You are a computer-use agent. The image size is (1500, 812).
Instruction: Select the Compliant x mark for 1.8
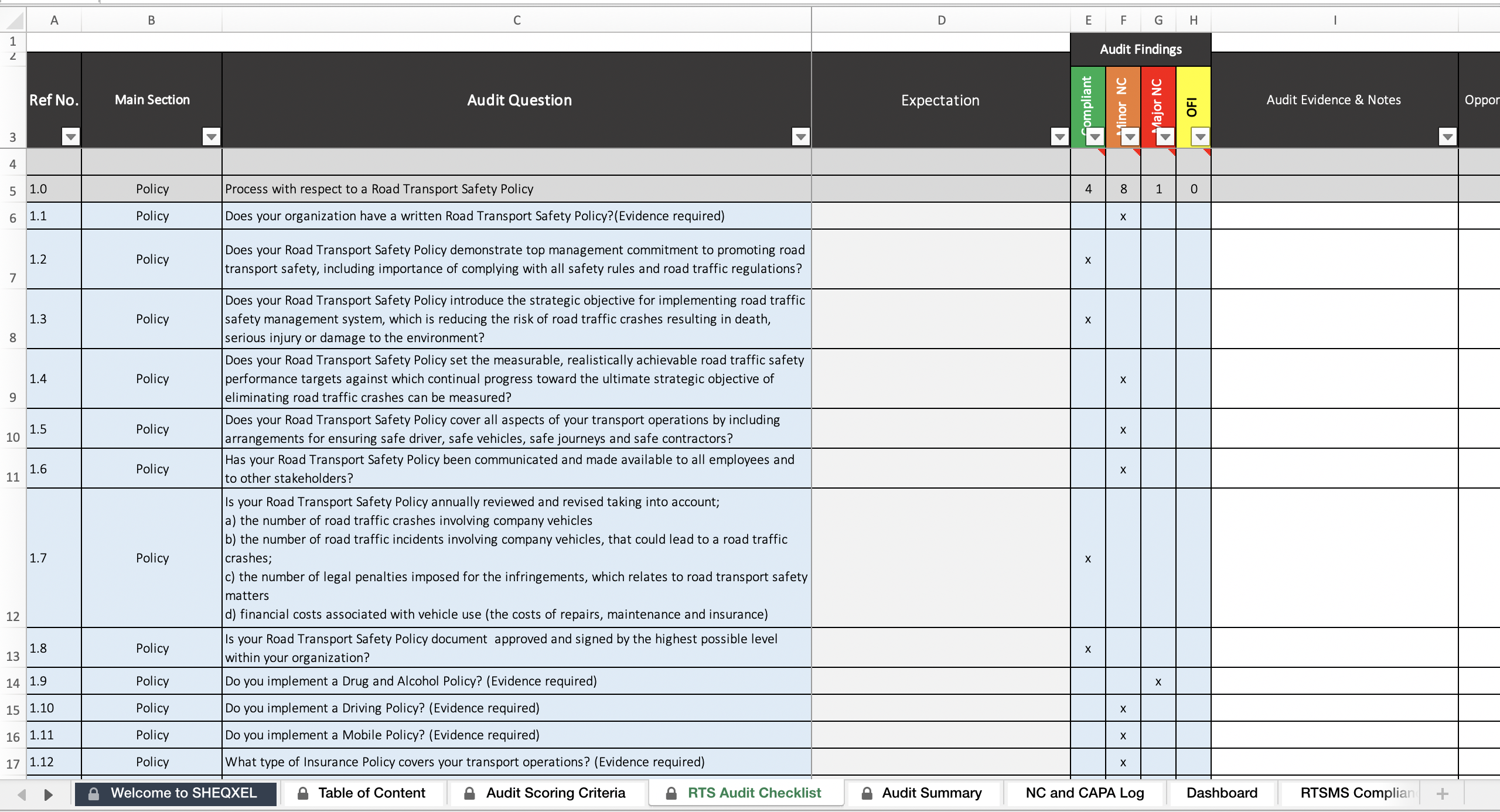(x=1088, y=649)
